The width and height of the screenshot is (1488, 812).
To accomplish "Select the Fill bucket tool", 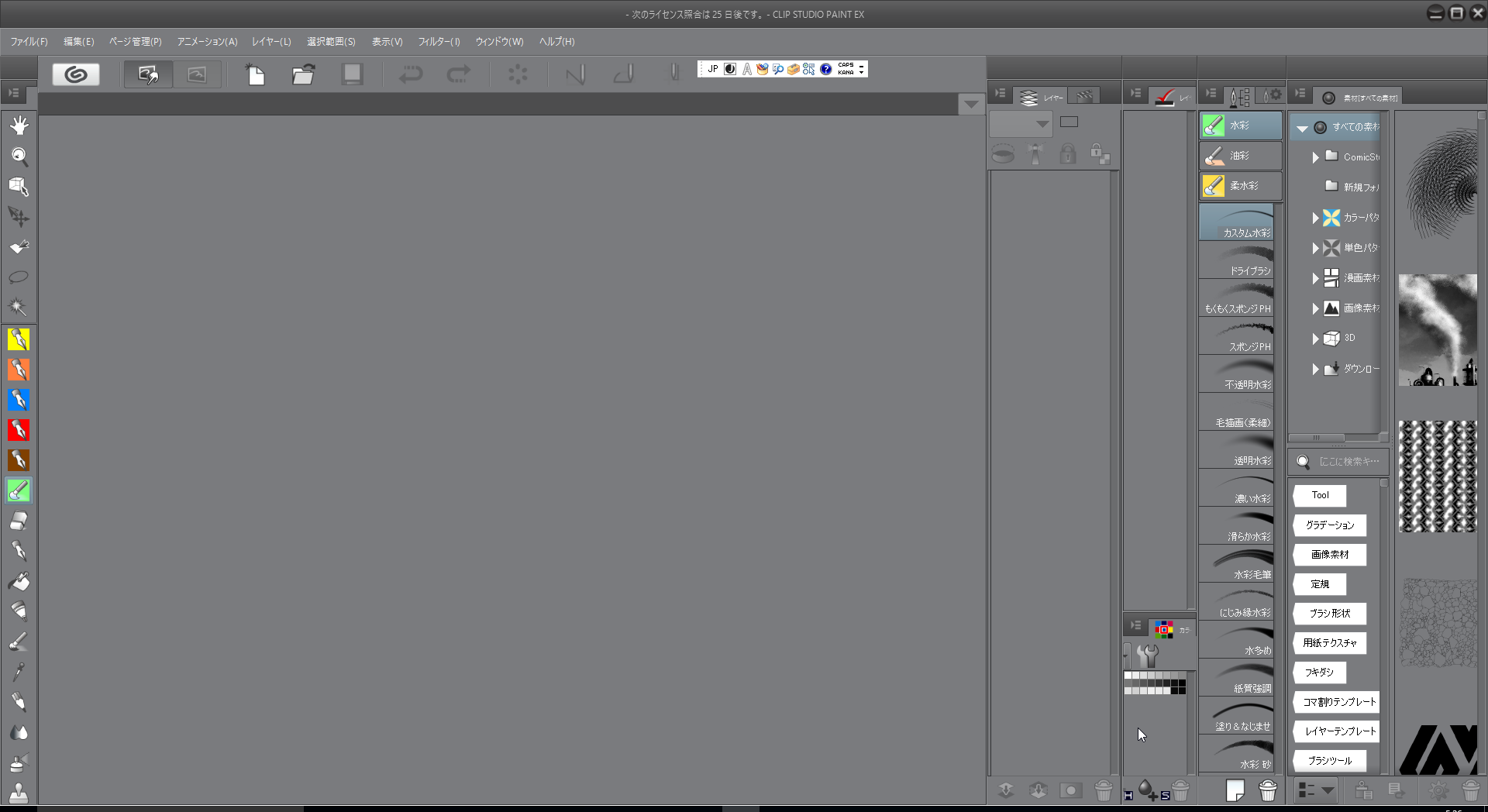I will click(x=19, y=581).
